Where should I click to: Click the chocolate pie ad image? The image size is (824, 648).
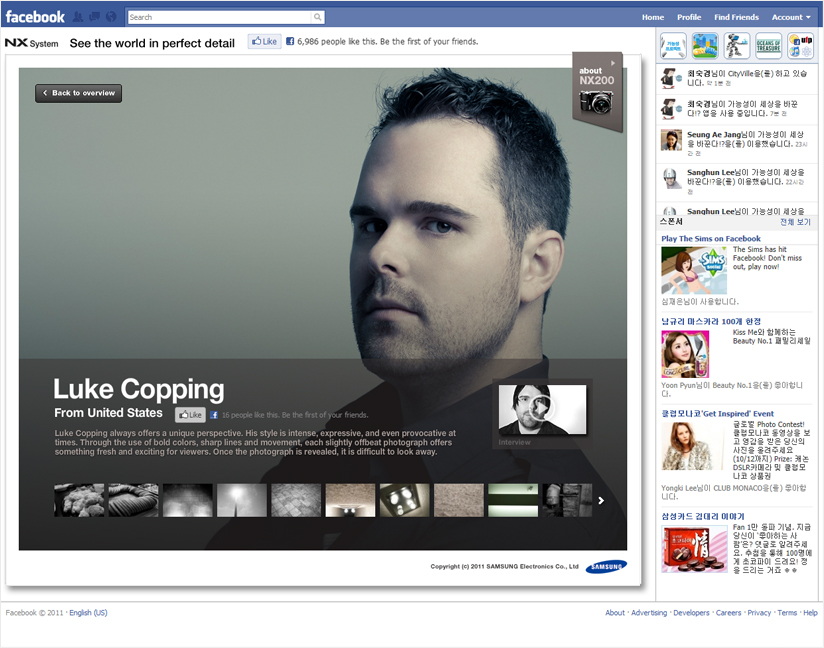coord(694,549)
